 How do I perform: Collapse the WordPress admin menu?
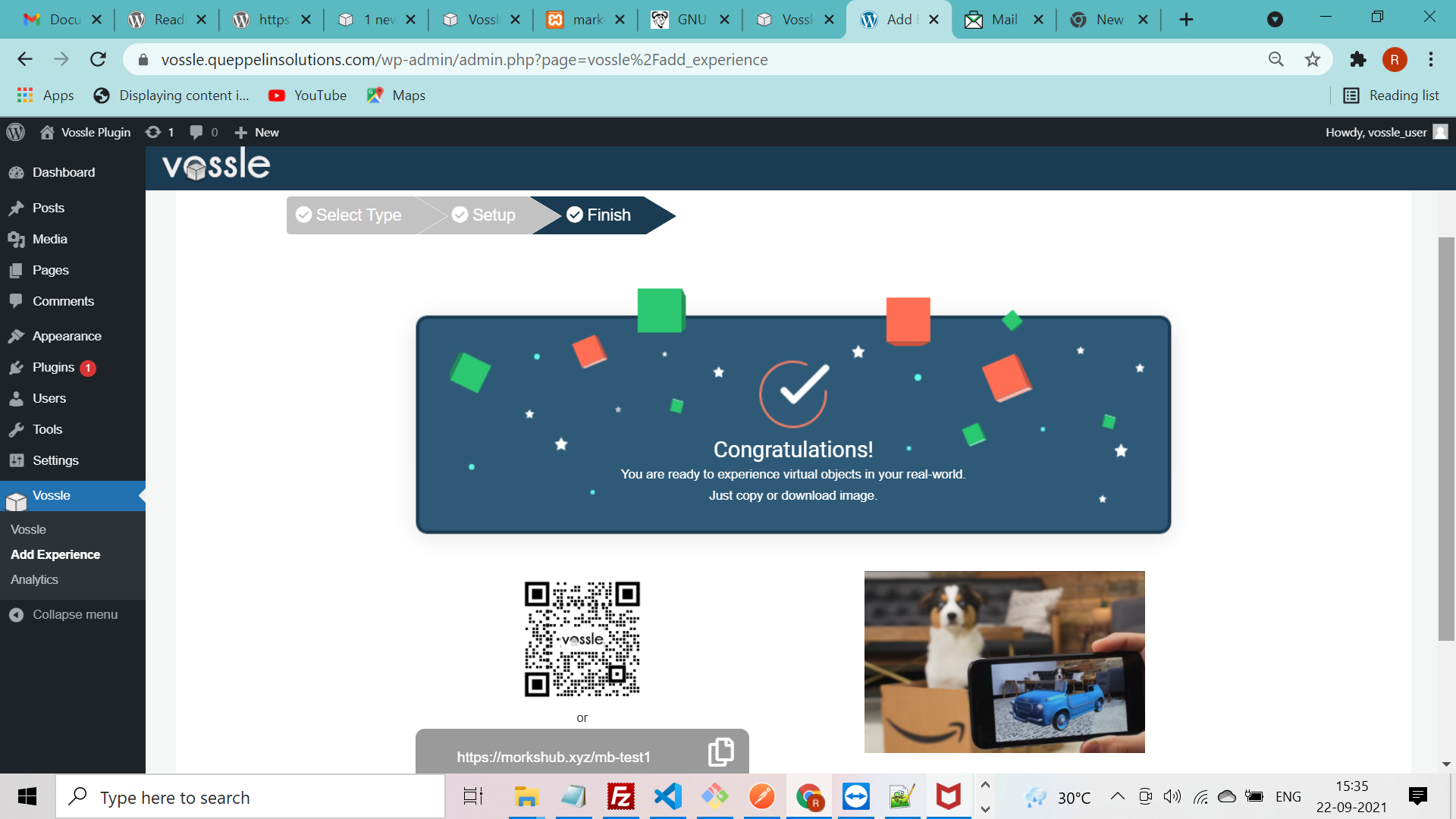pyautogui.click(x=73, y=614)
